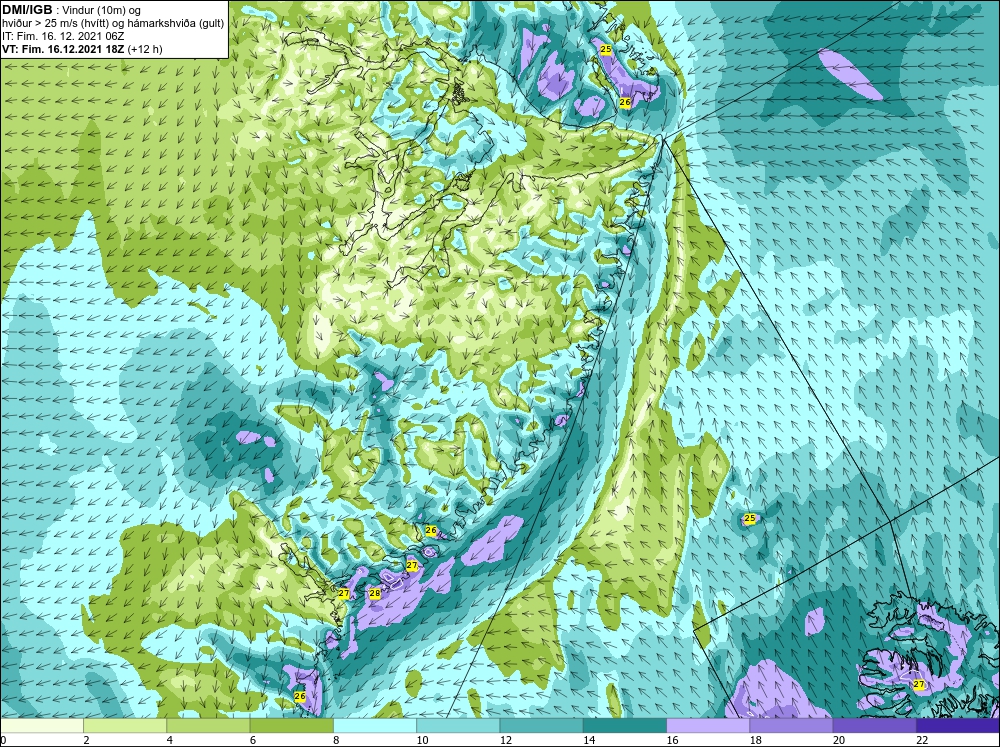Image resolution: width=1000 pixels, height=747 pixels.
Task: Click the legend scale value 6
Action: pyautogui.click(x=253, y=740)
